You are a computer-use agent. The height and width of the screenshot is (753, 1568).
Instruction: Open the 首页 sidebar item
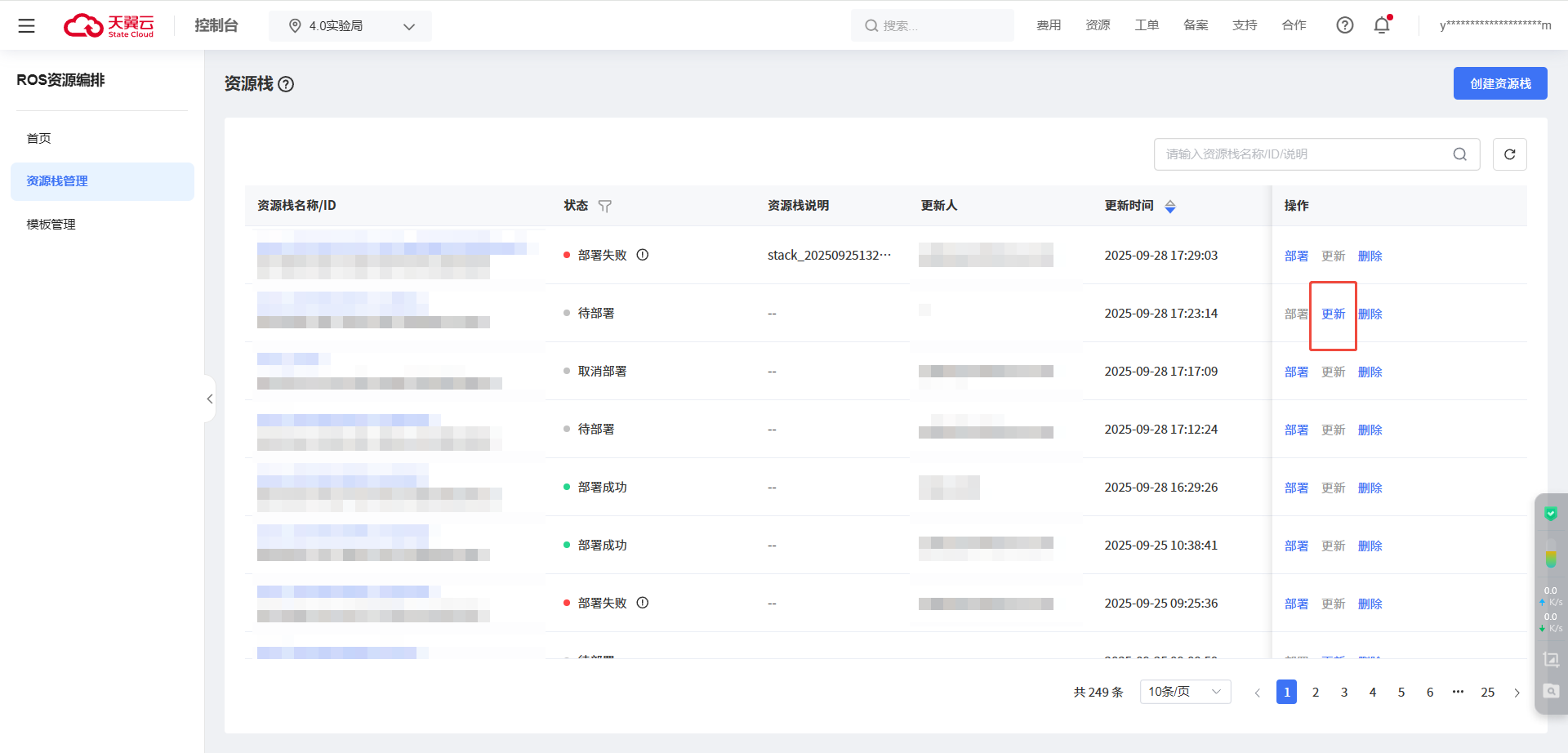click(38, 138)
